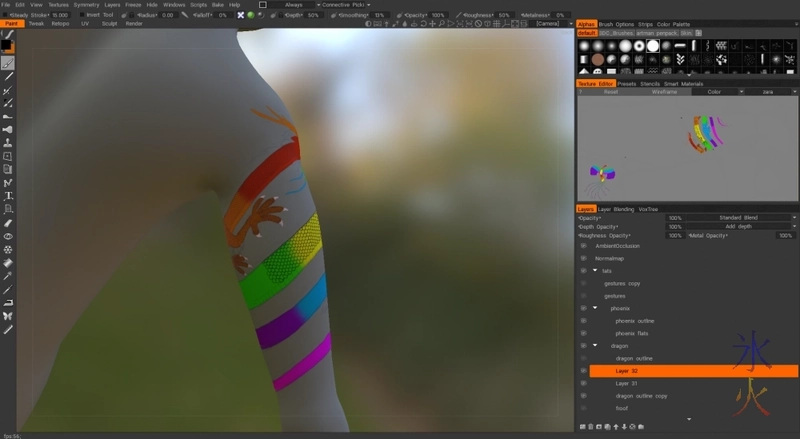Click first icon in the layers bottom bar
The height and width of the screenshot is (439, 800).
click(584, 426)
